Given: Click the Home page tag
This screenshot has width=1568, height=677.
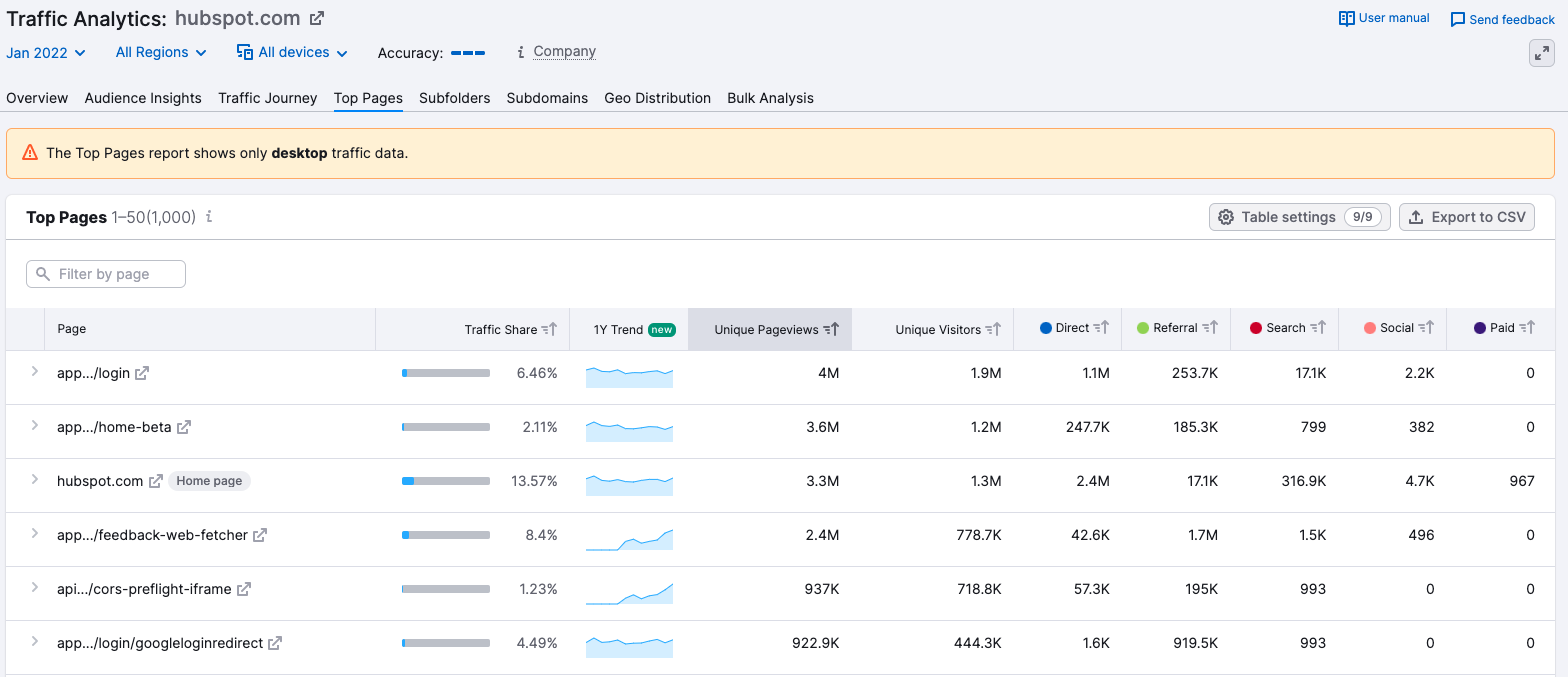Looking at the screenshot, I should 209,481.
